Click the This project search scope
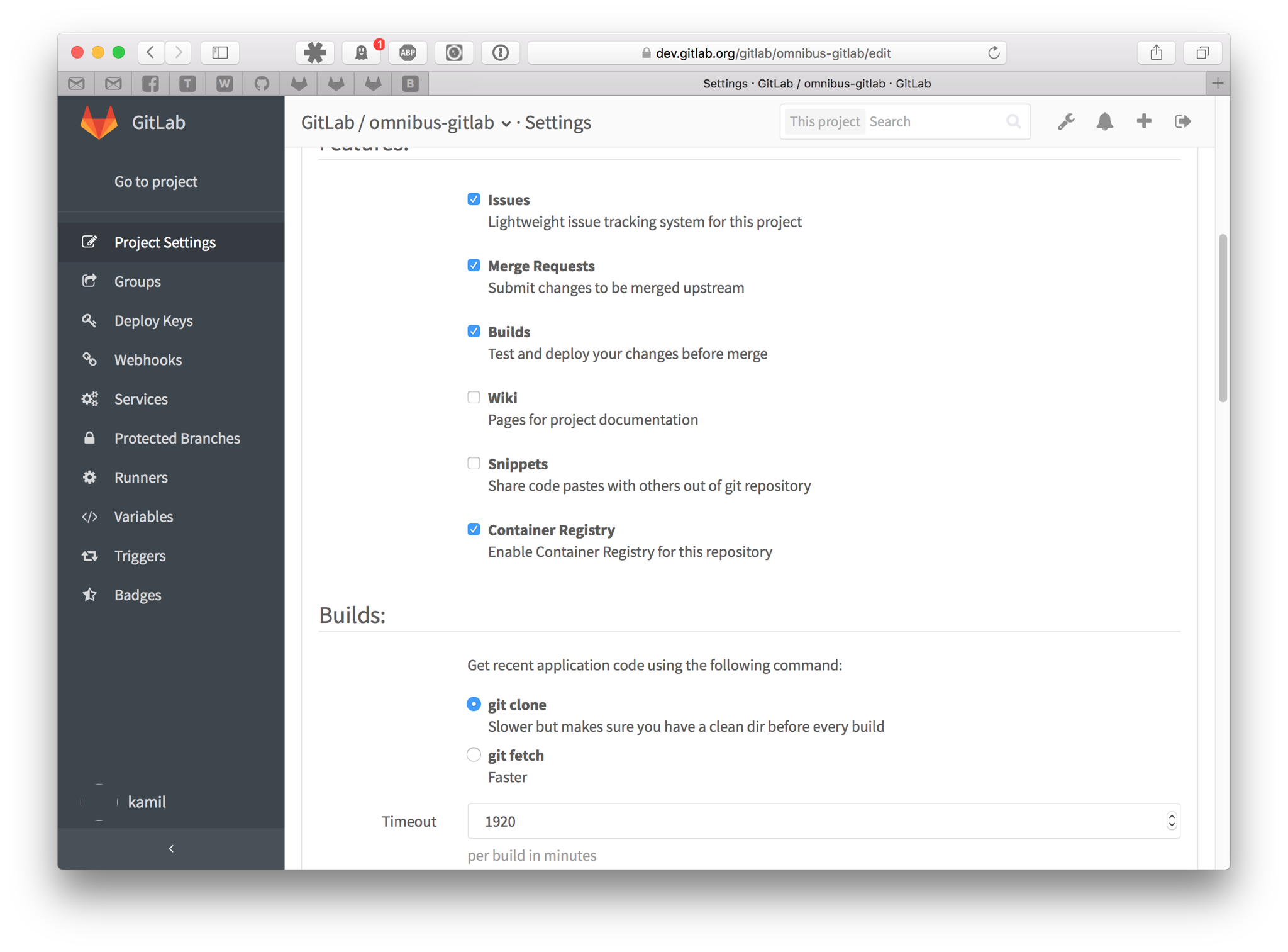Image resolution: width=1288 pixels, height=952 pixels. (x=824, y=121)
